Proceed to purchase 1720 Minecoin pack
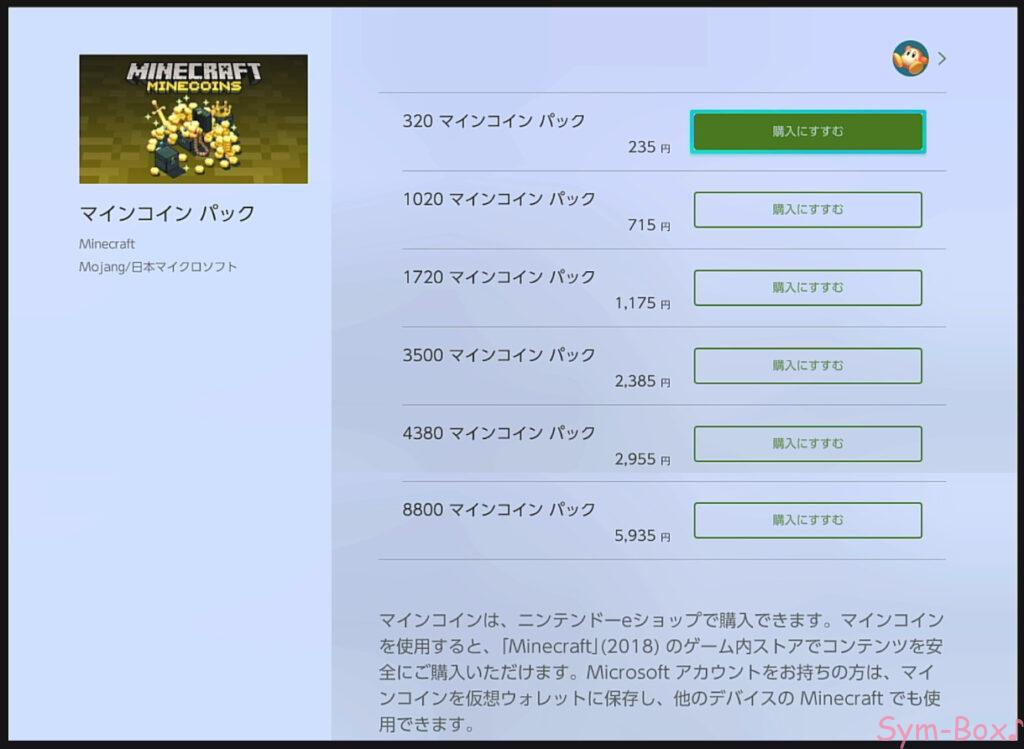The image size is (1024, 749). click(x=808, y=287)
